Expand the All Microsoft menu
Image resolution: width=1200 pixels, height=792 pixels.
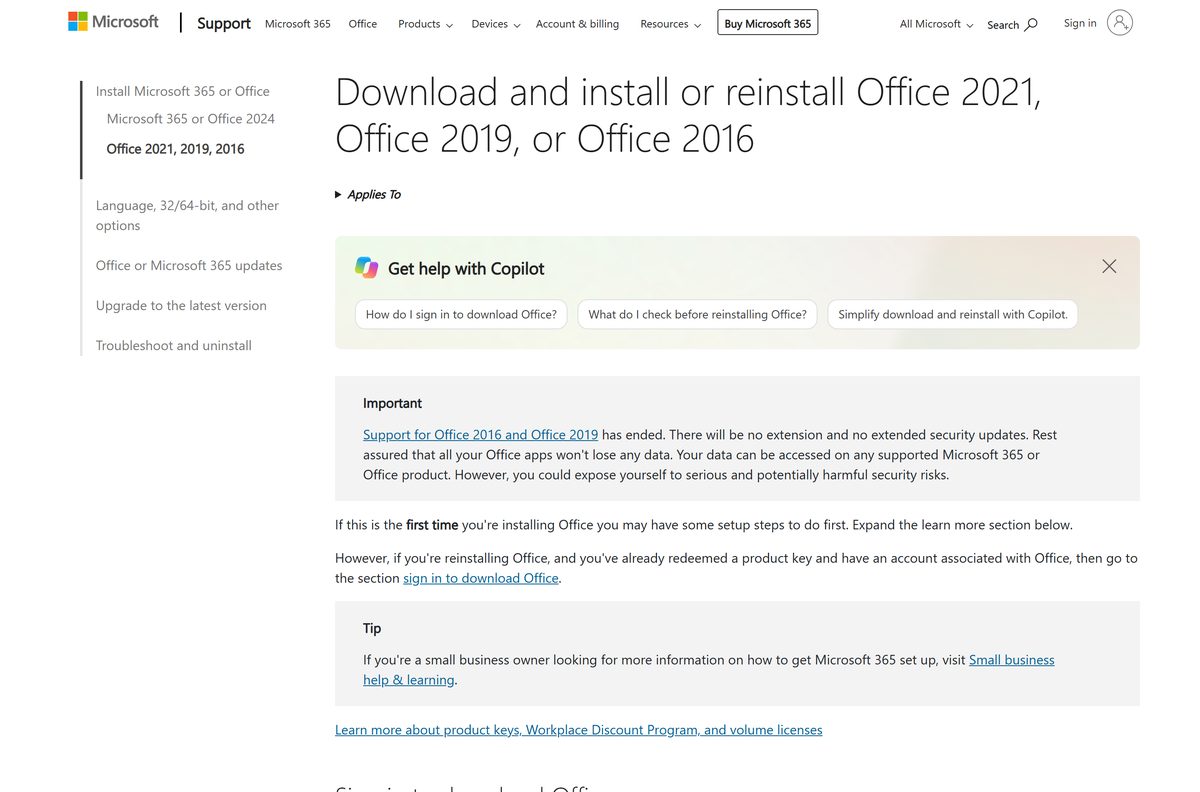click(x=936, y=24)
